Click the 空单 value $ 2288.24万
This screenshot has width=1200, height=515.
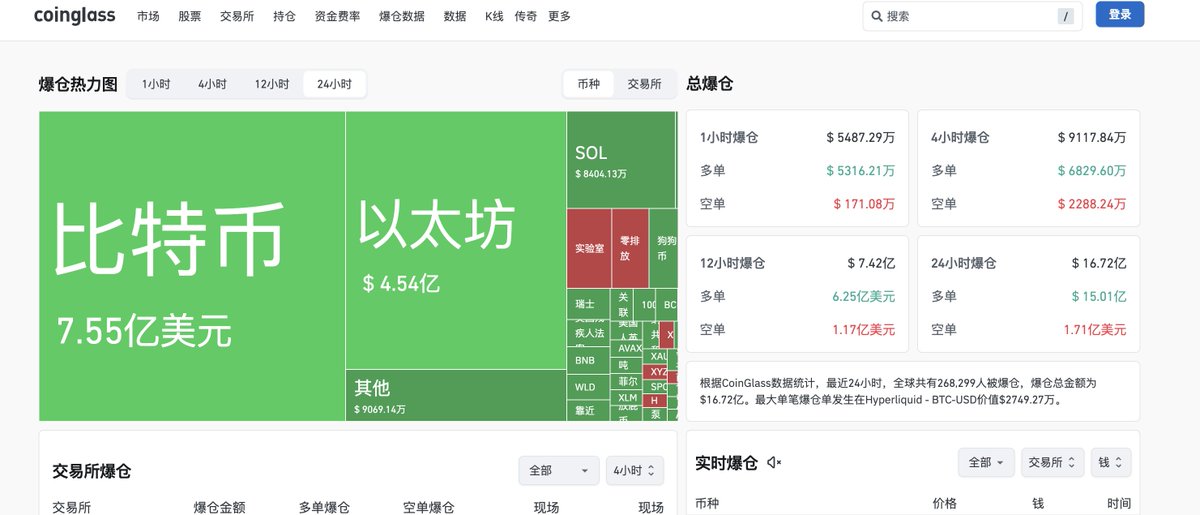[x=1091, y=204]
